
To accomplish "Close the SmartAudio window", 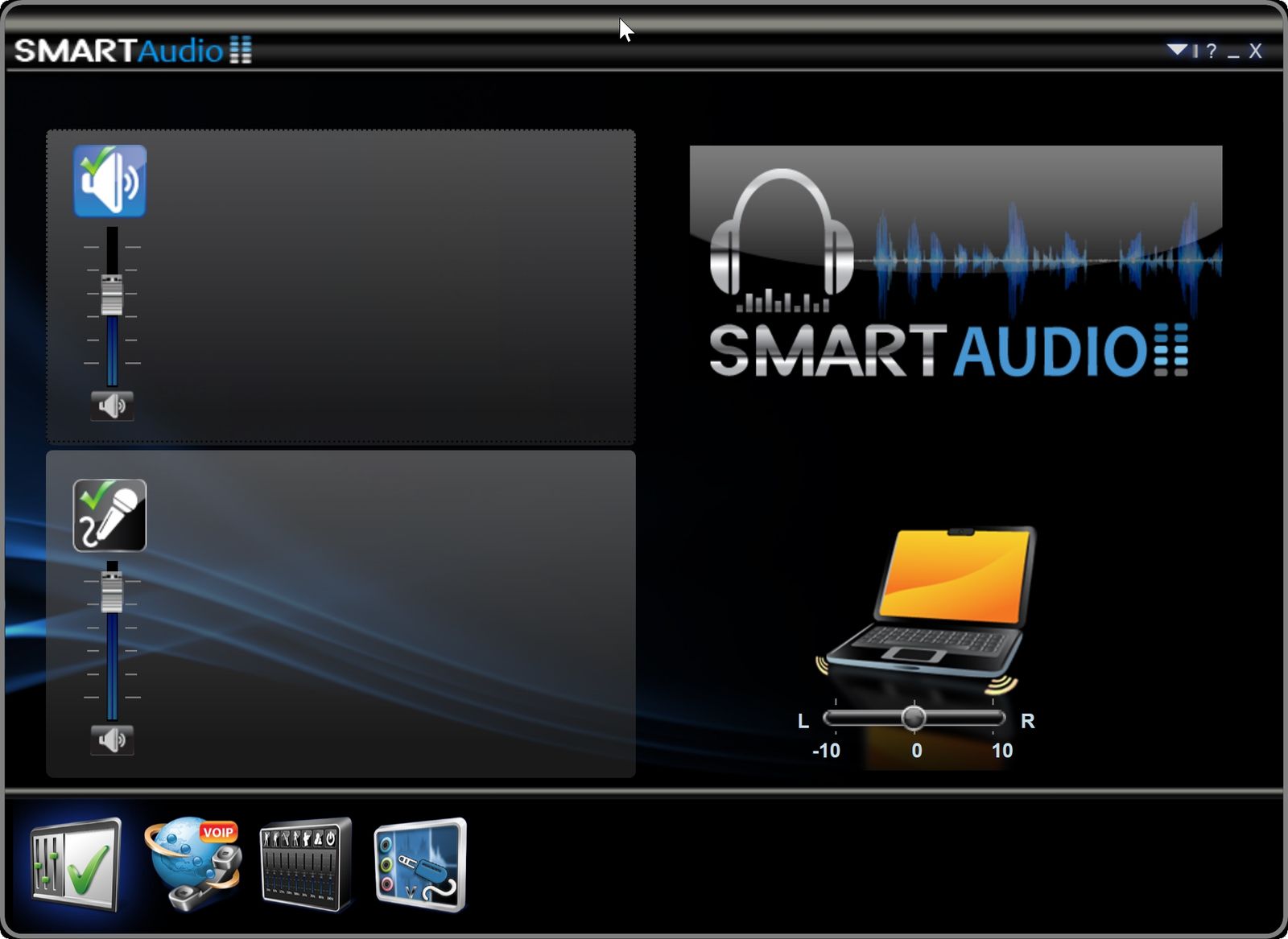I will [1255, 51].
